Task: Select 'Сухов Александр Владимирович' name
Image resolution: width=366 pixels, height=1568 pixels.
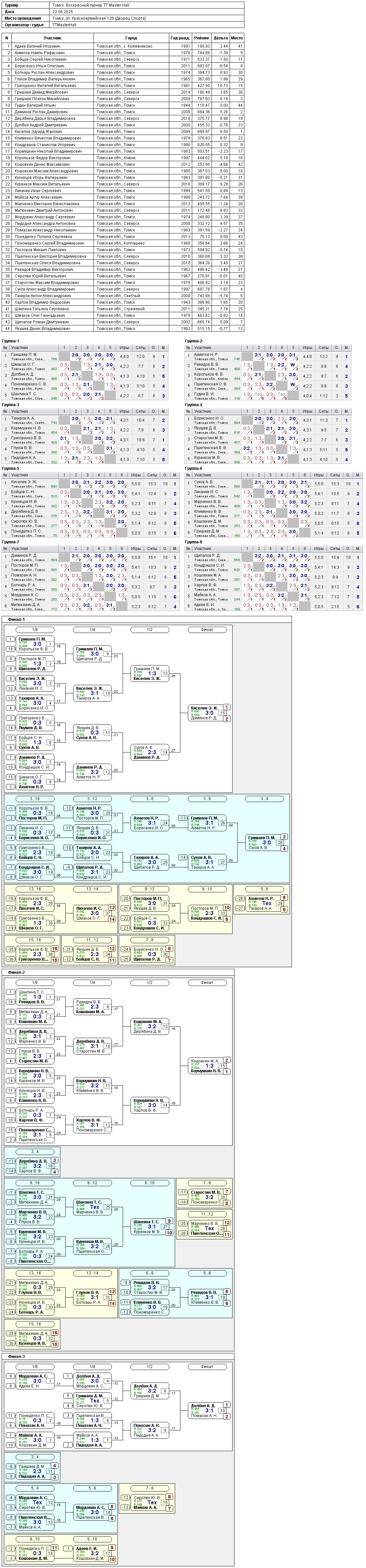Action: click(45, 289)
